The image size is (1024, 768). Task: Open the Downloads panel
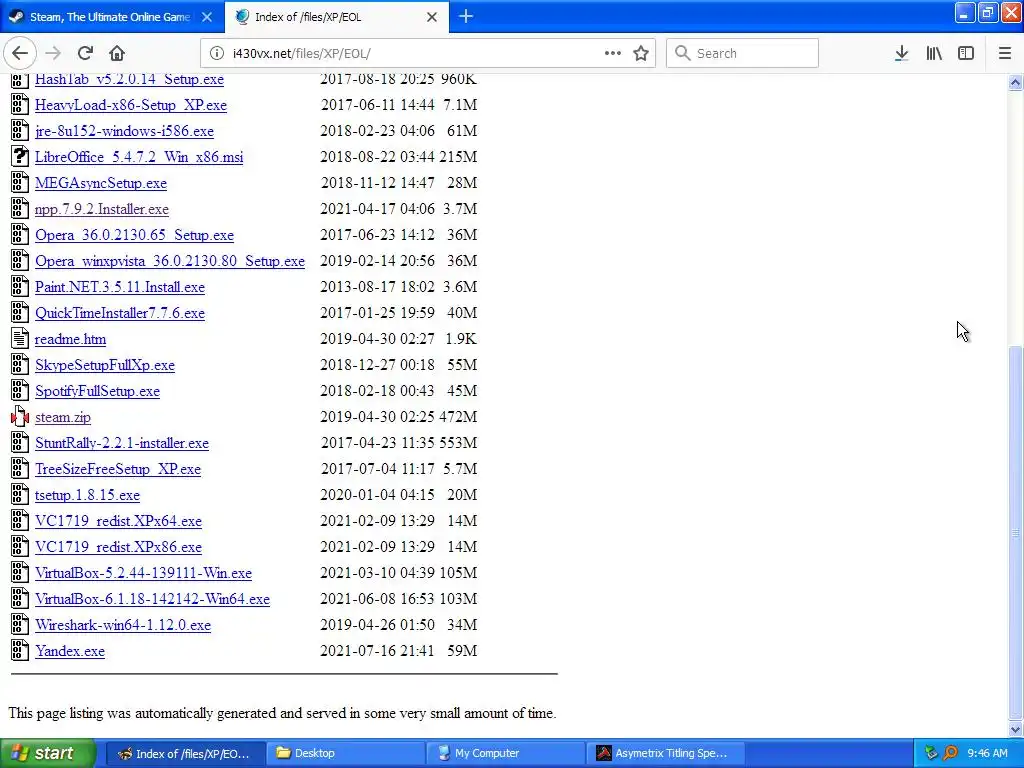[x=901, y=53]
